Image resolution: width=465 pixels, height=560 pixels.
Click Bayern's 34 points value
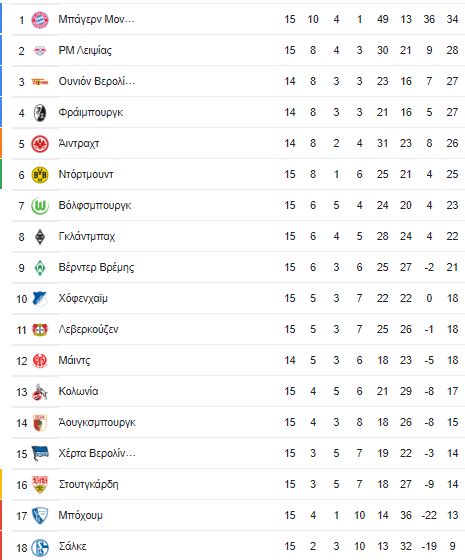[x=452, y=19]
